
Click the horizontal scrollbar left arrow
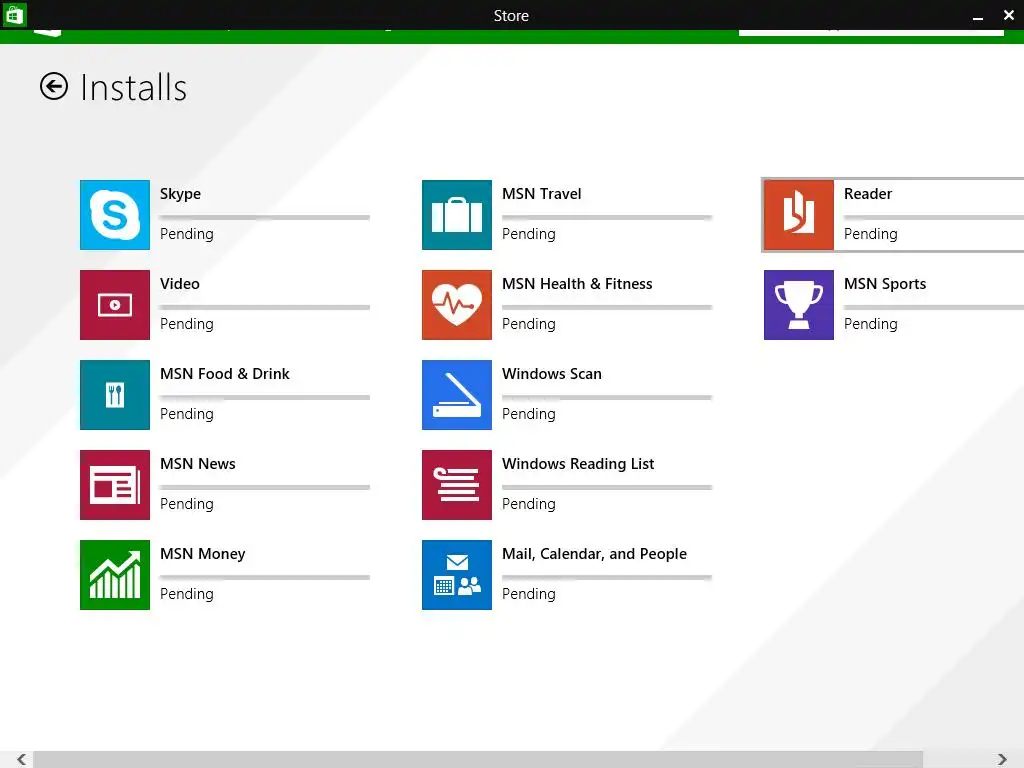22,760
